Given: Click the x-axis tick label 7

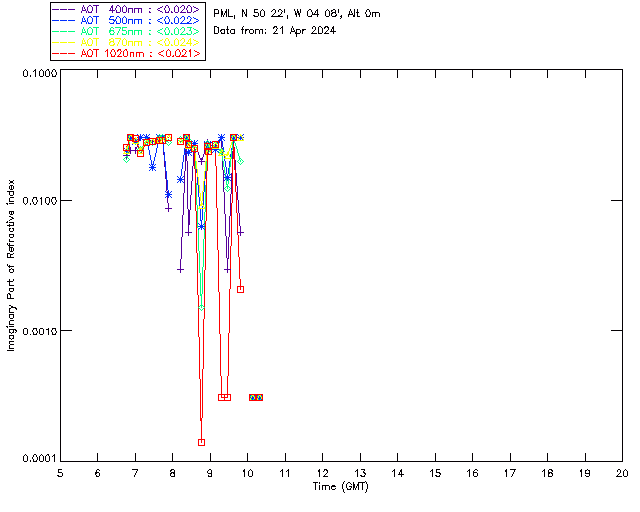Looking at the screenshot, I should [135, 473].
